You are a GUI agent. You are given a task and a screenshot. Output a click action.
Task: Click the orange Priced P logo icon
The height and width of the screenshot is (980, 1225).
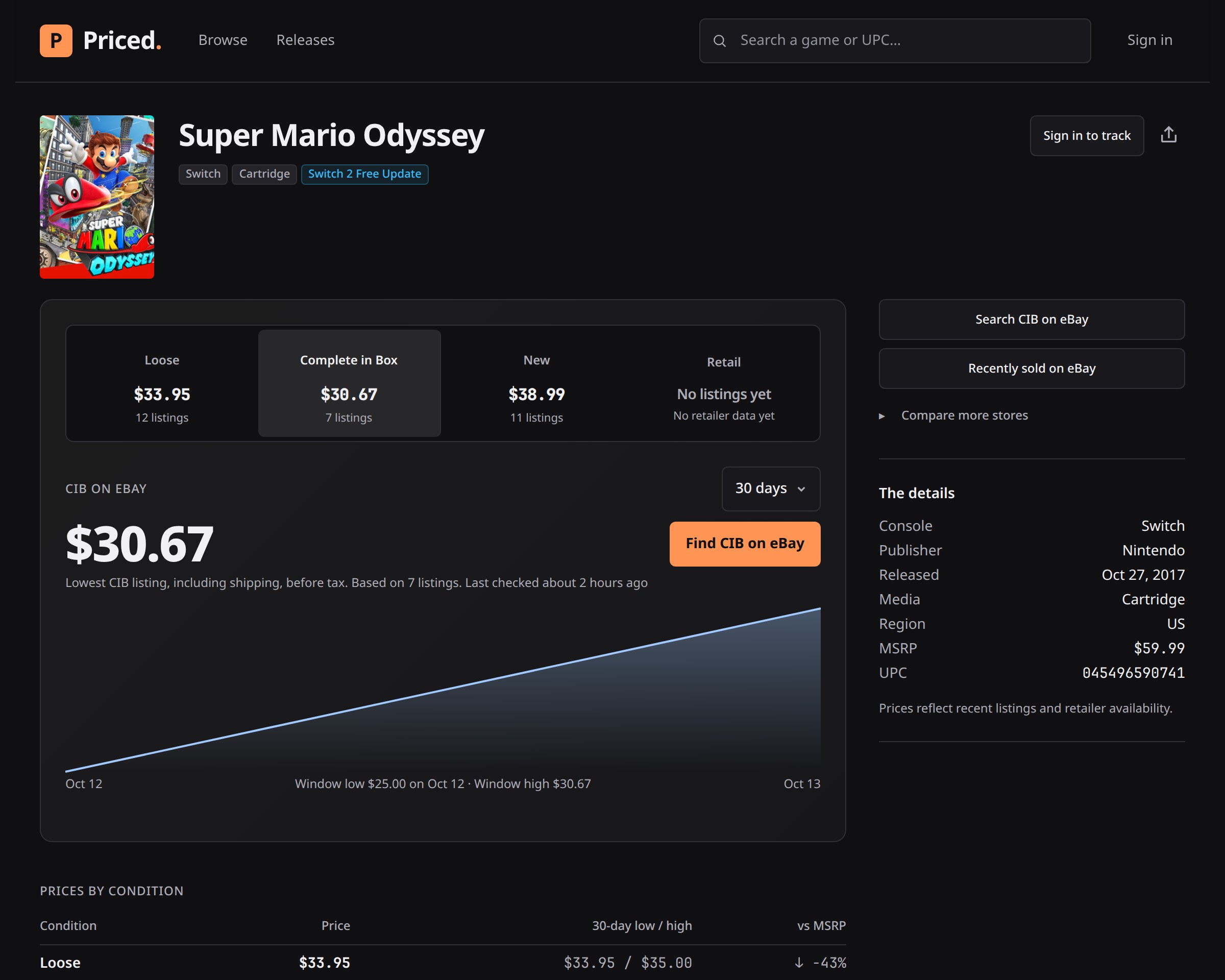[x=56, y=40]
